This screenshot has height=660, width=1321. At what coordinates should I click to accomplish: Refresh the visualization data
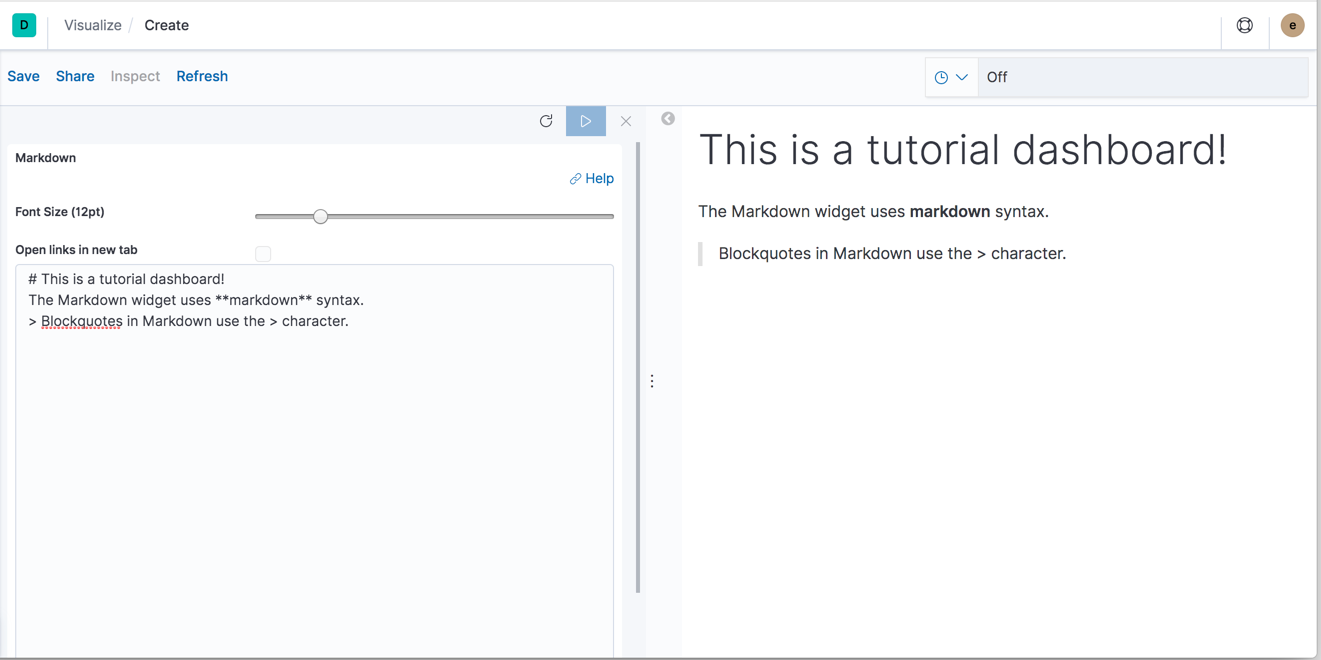pyautogui.click(x=202, y=76)
